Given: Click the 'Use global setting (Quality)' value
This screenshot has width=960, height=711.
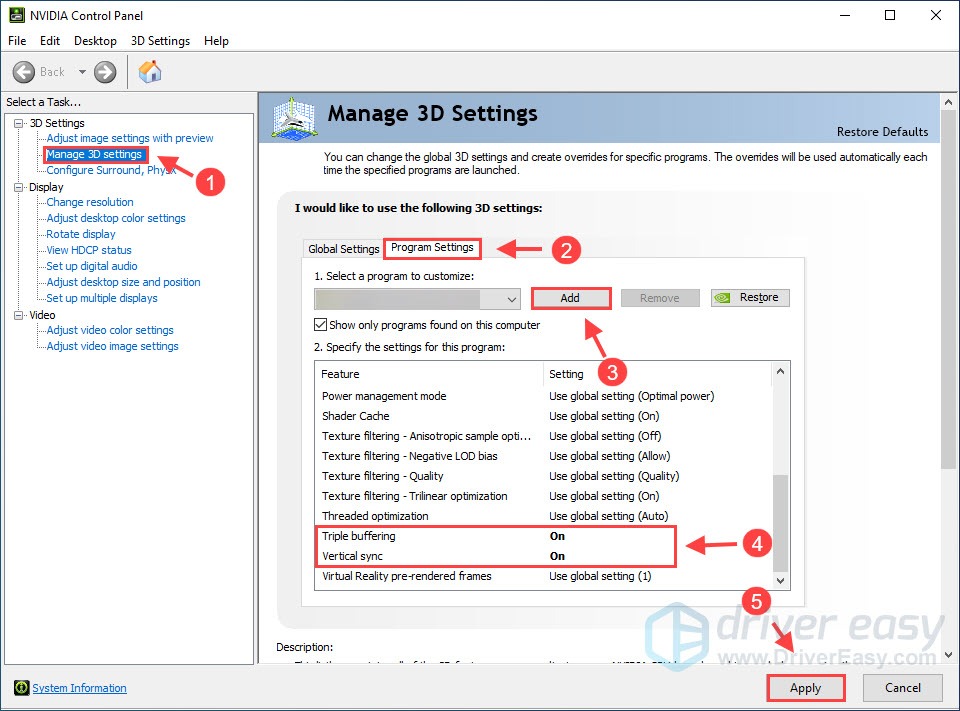Looking at the screenshot, I should (614, 476).
